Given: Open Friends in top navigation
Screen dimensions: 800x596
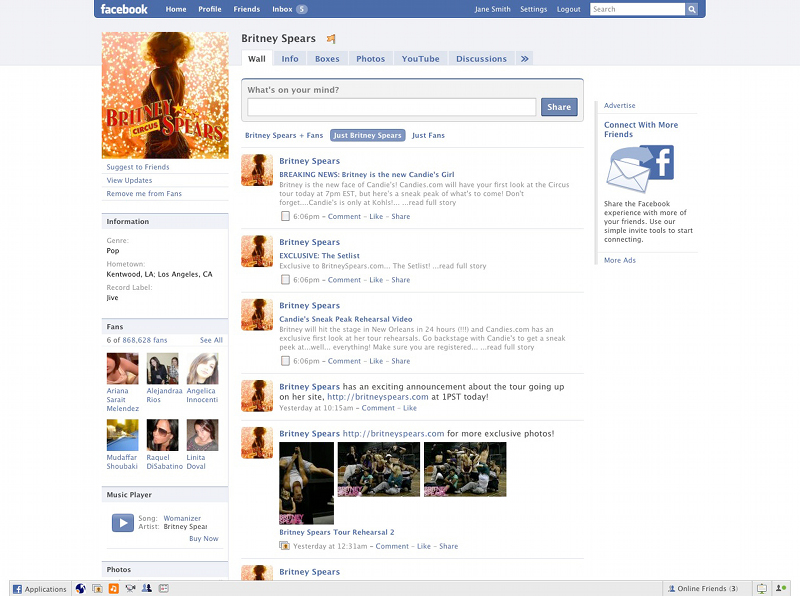Looking at the screenshot, I should [246, 9].
